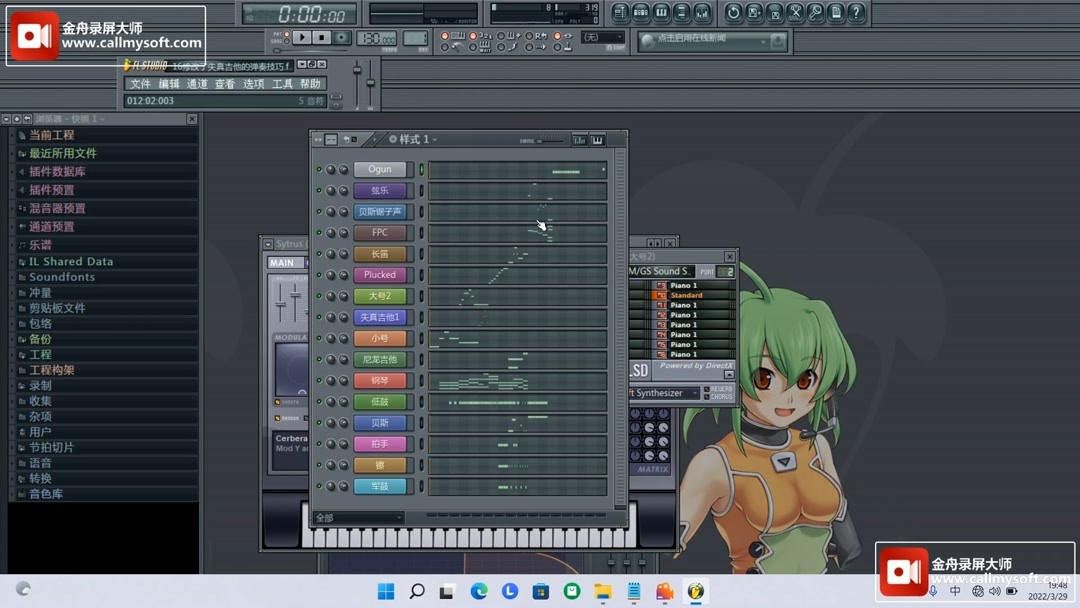
Task: Select the Standard patch in MIDI Out list
Action: 685,295
